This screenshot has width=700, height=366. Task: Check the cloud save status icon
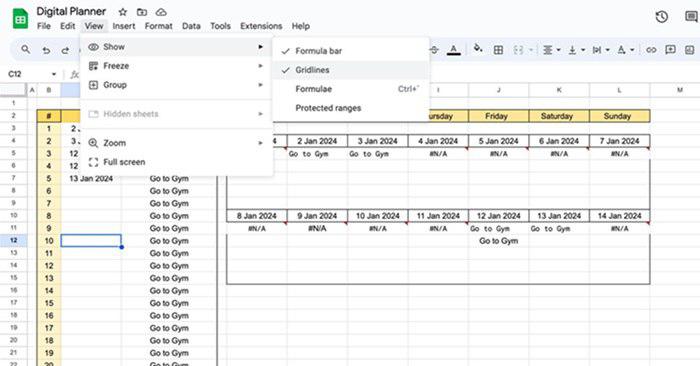point(161,12)
